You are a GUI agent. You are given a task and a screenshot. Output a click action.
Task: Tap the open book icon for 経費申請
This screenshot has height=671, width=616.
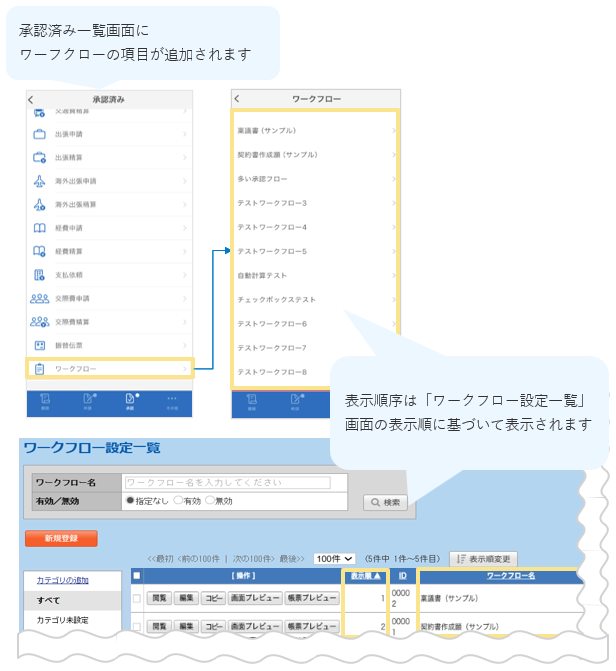[x=39, y=228]
